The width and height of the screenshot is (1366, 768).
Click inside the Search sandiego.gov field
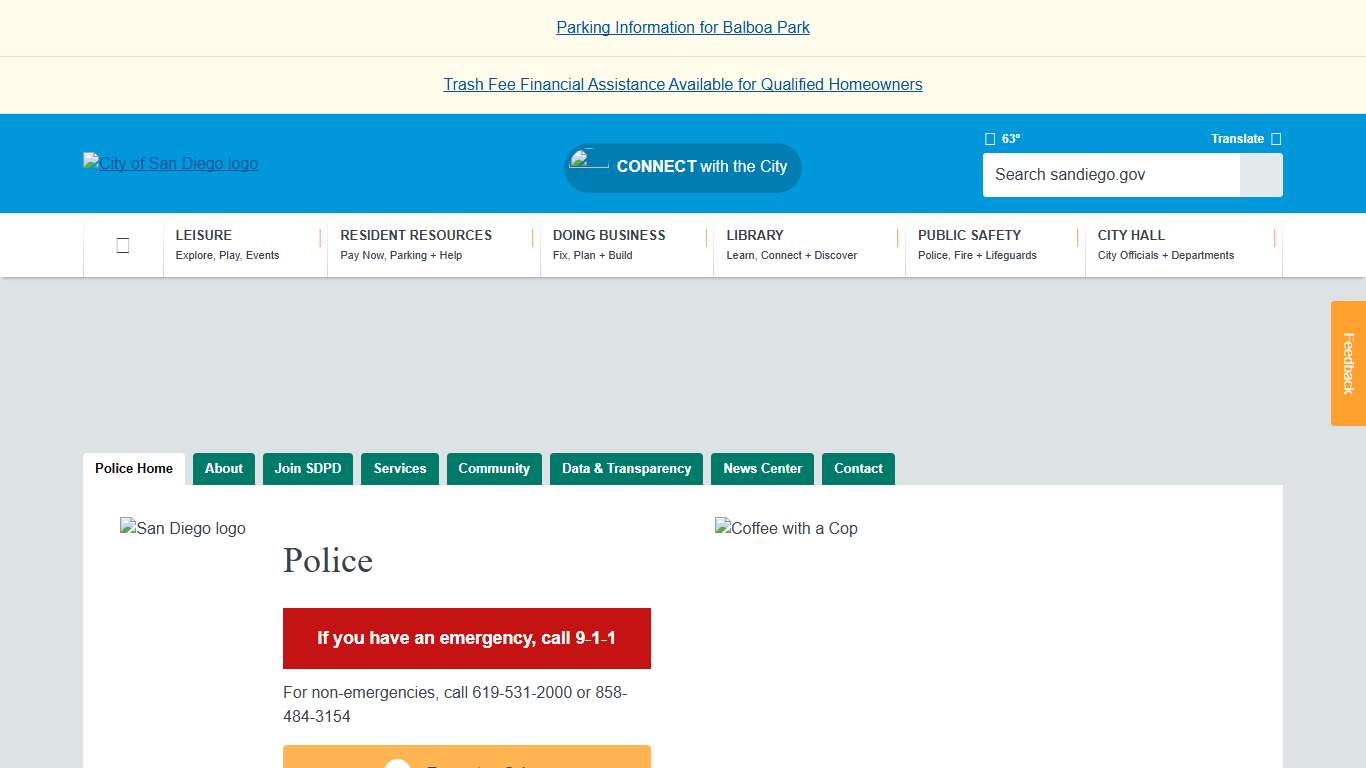tap(1100, 174)
